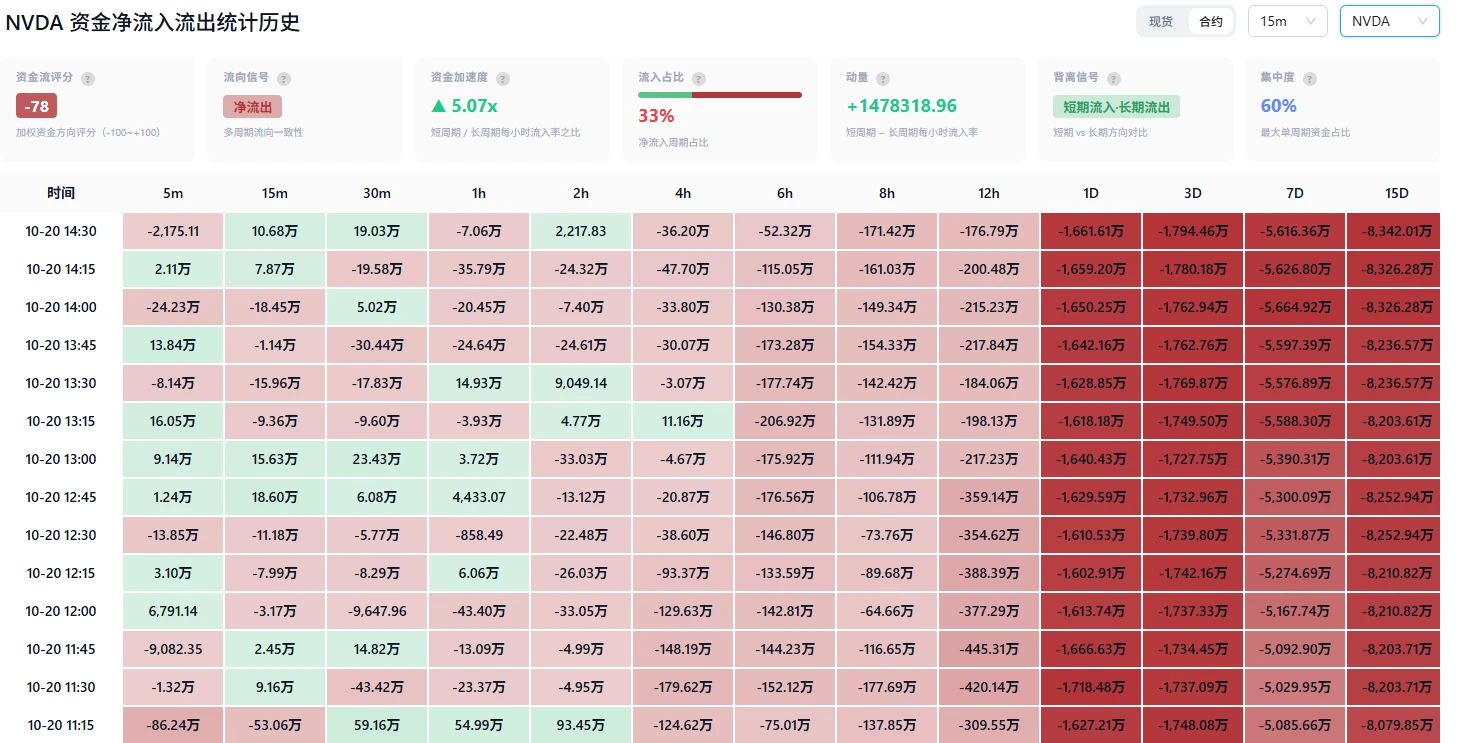
Task: Open the 15m interval dropdown
Action: [1288, 21]
